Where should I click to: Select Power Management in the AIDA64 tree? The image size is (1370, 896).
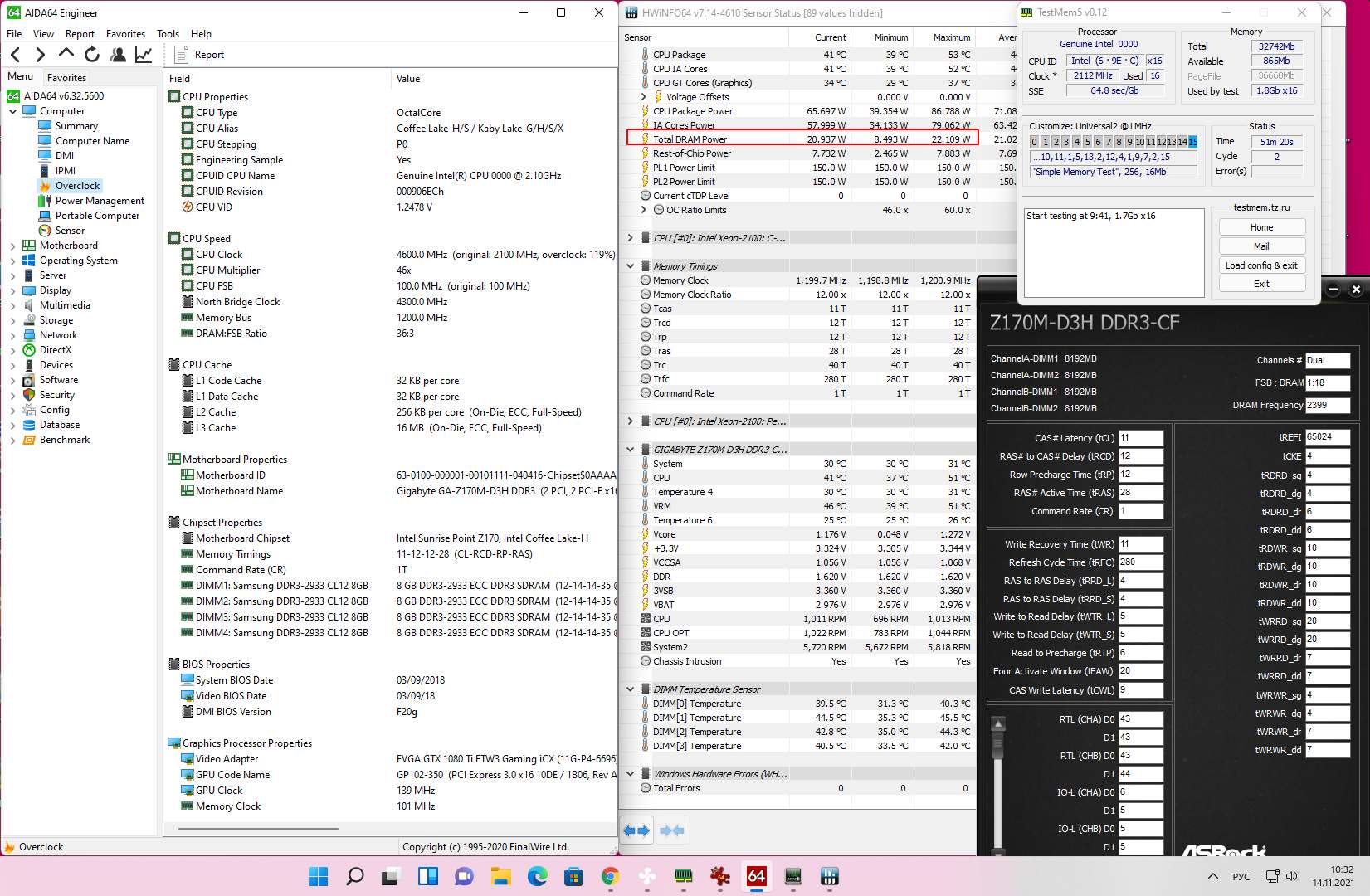coord(100,201)
